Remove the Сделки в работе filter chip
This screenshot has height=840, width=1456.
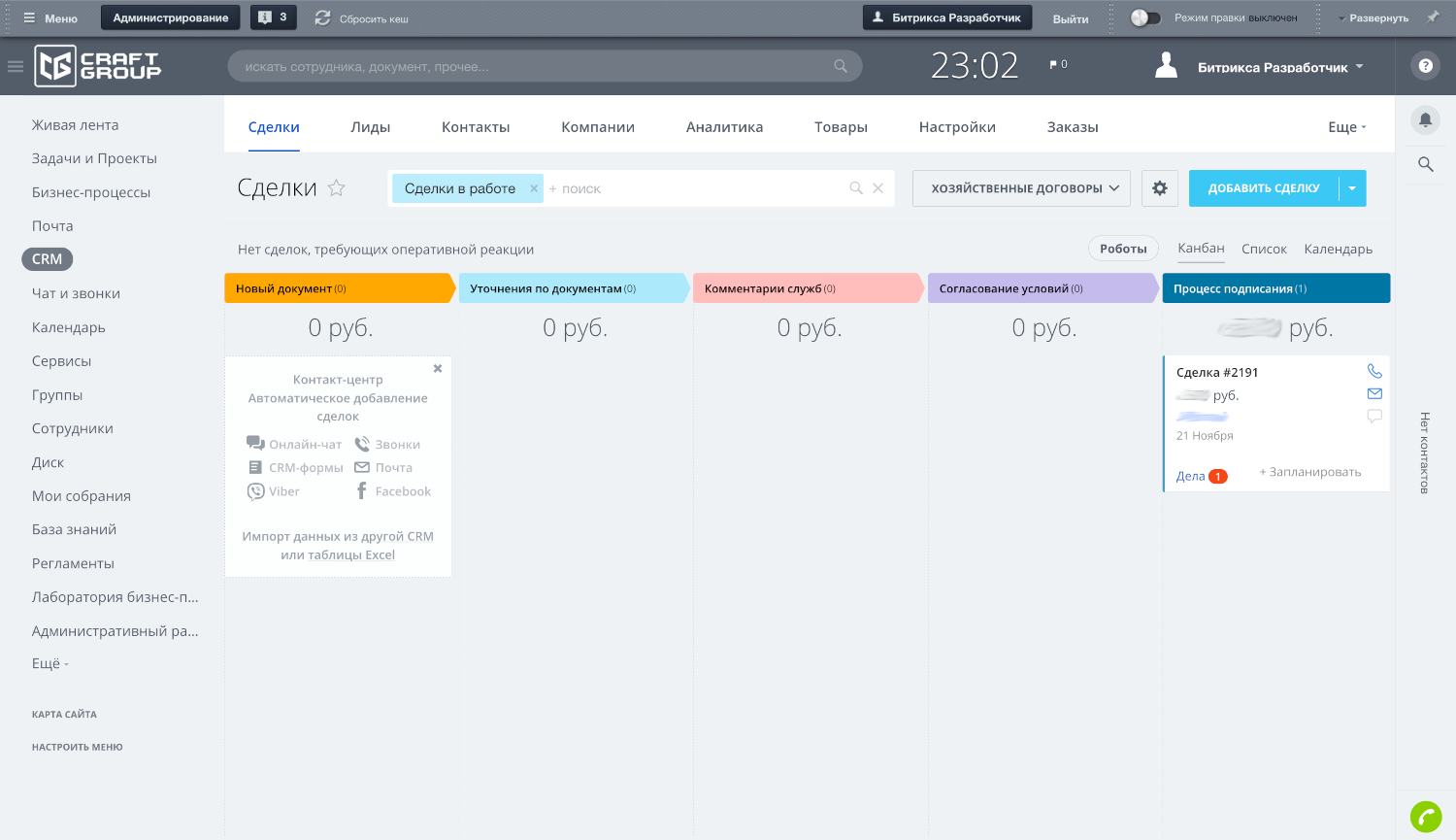tap(534, 188)
